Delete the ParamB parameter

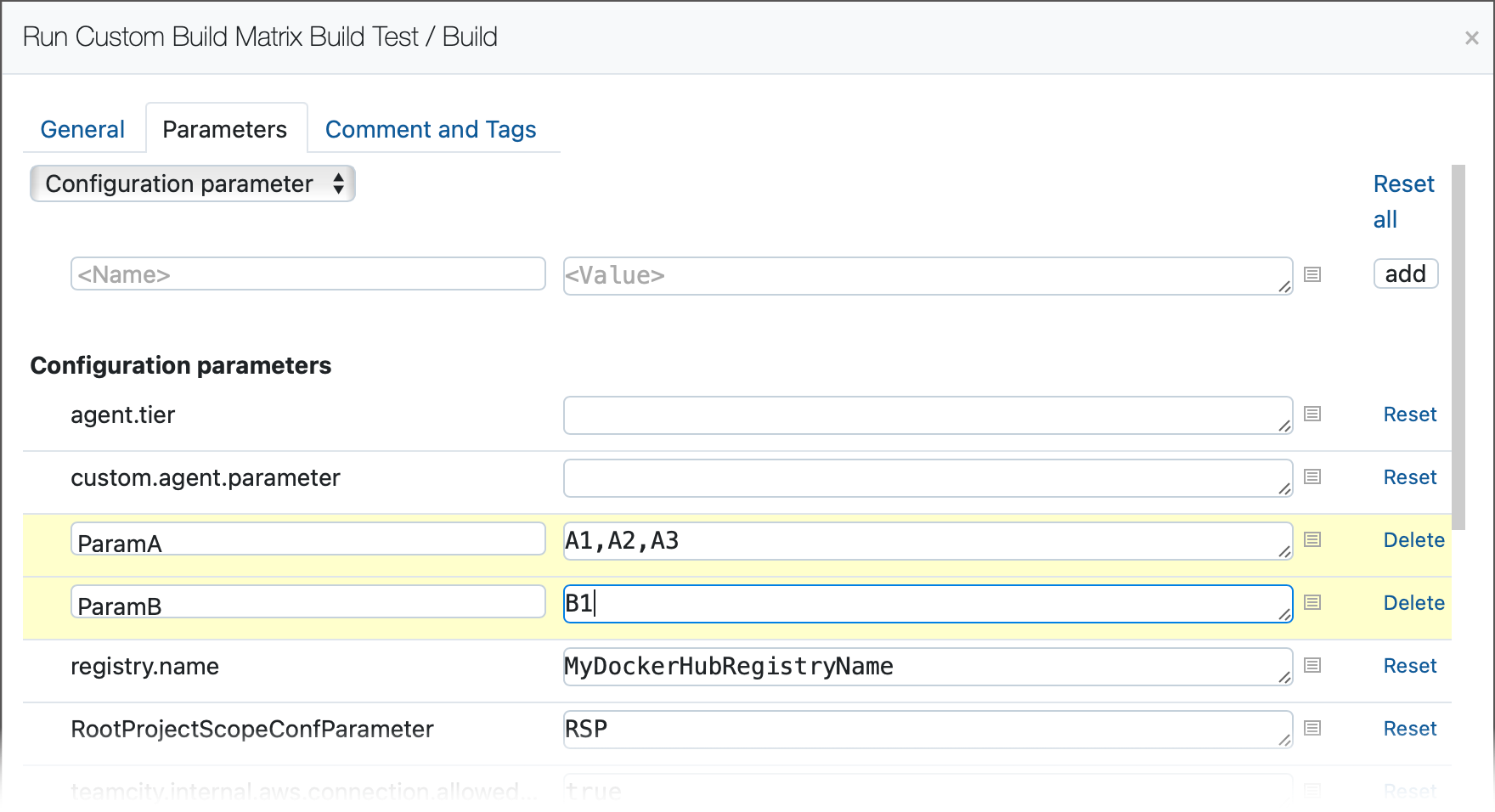(1413, 603)
